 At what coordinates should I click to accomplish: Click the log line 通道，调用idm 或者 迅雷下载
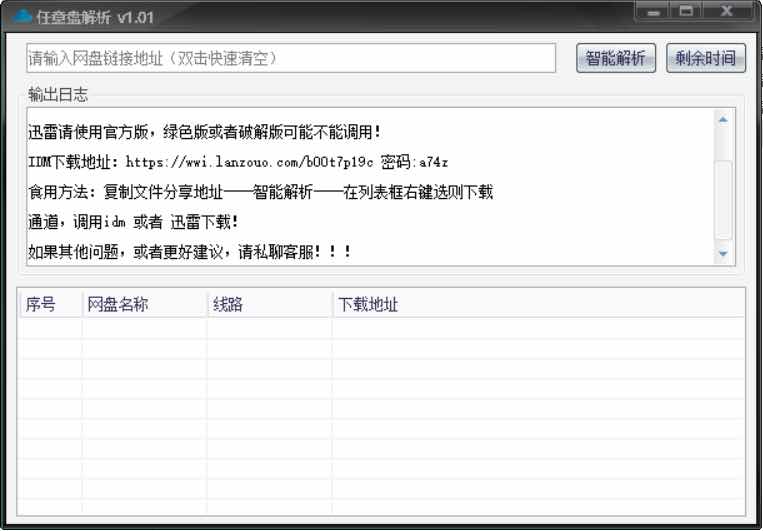click(x=133, y=222)
